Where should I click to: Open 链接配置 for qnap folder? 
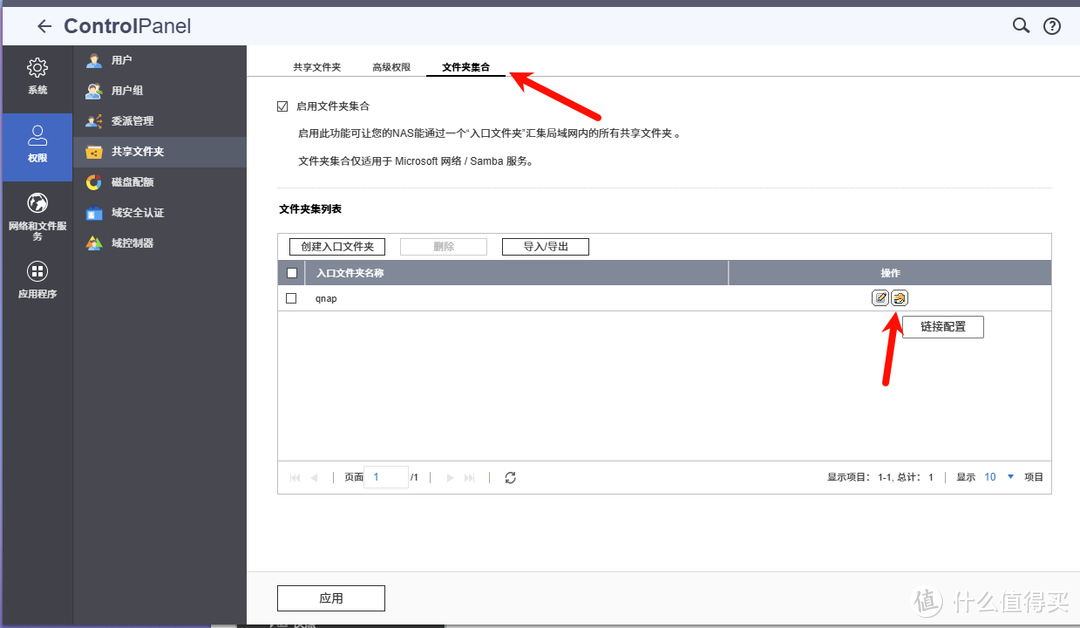tap(900, 297)
